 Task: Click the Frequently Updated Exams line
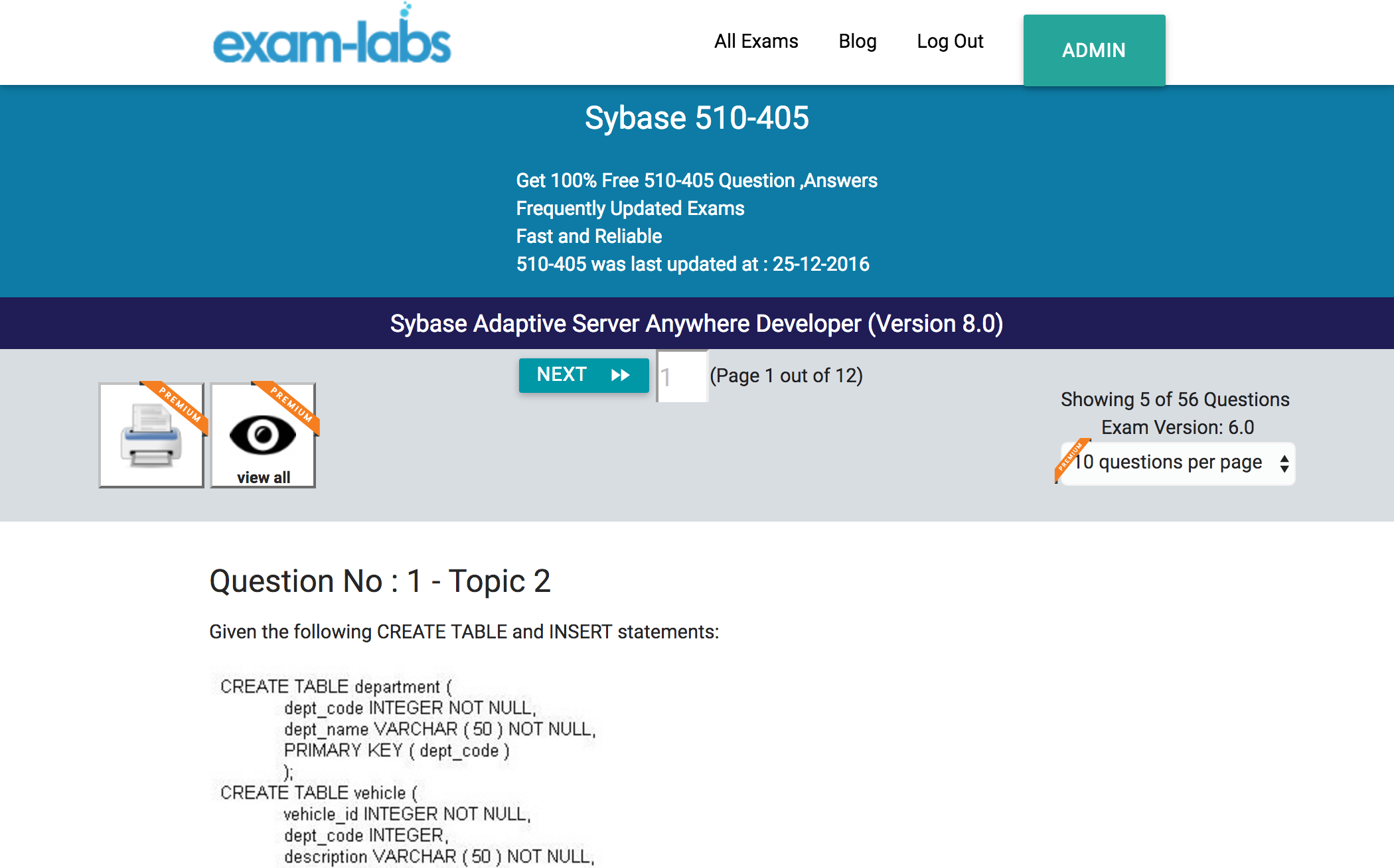630,208
